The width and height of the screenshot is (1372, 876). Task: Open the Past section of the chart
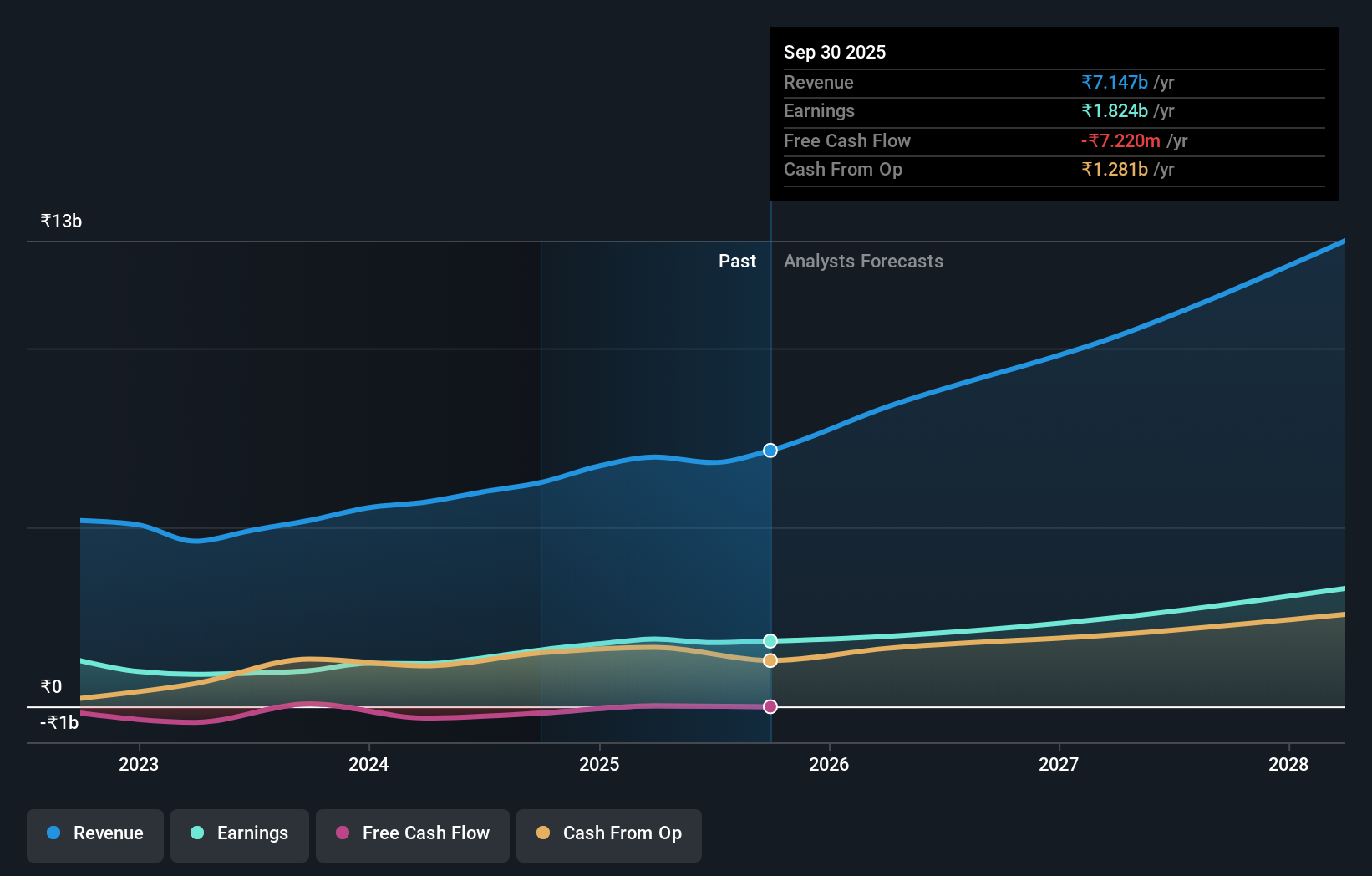[x=737, y=261]
